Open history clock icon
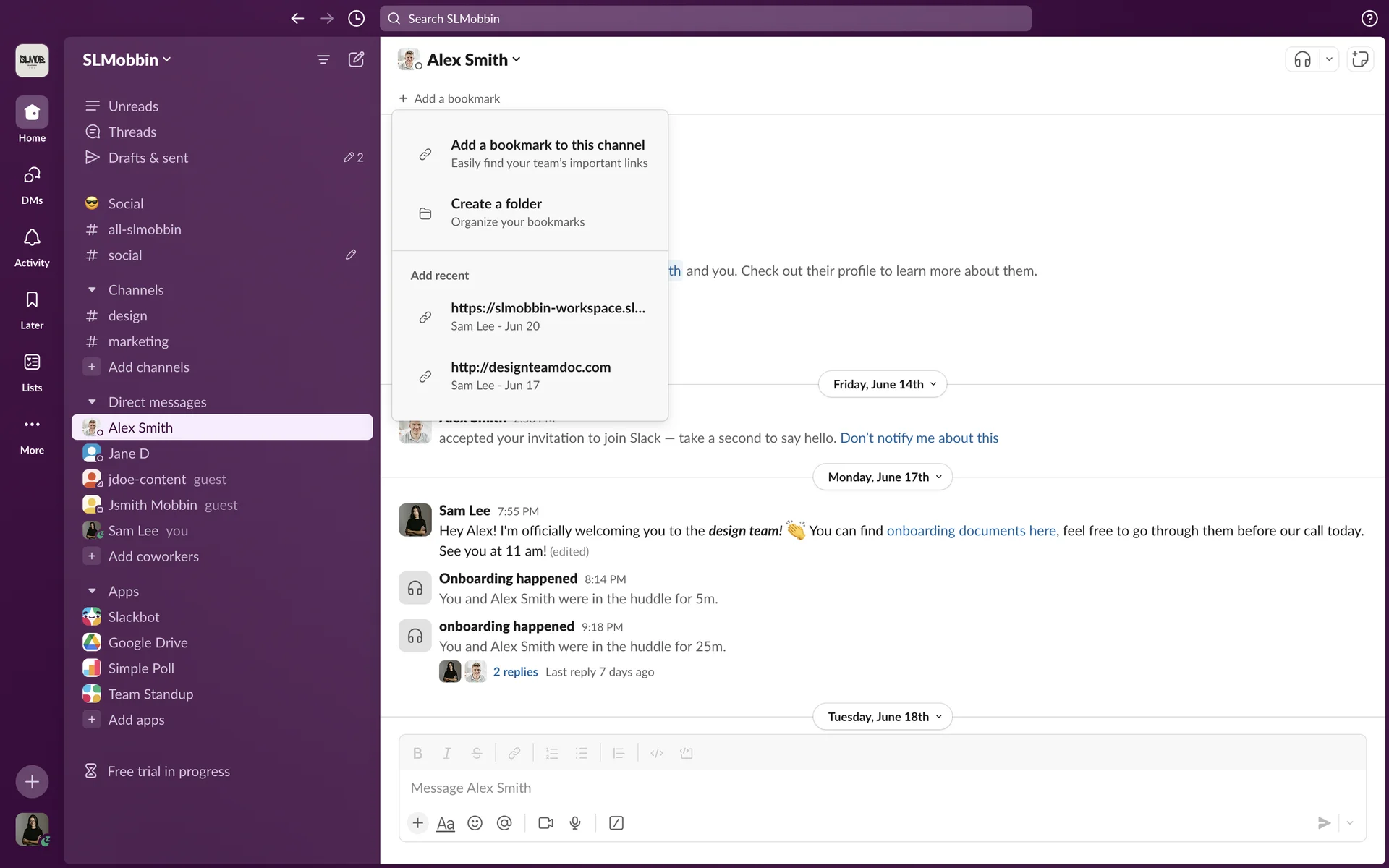 coord(356,19)
